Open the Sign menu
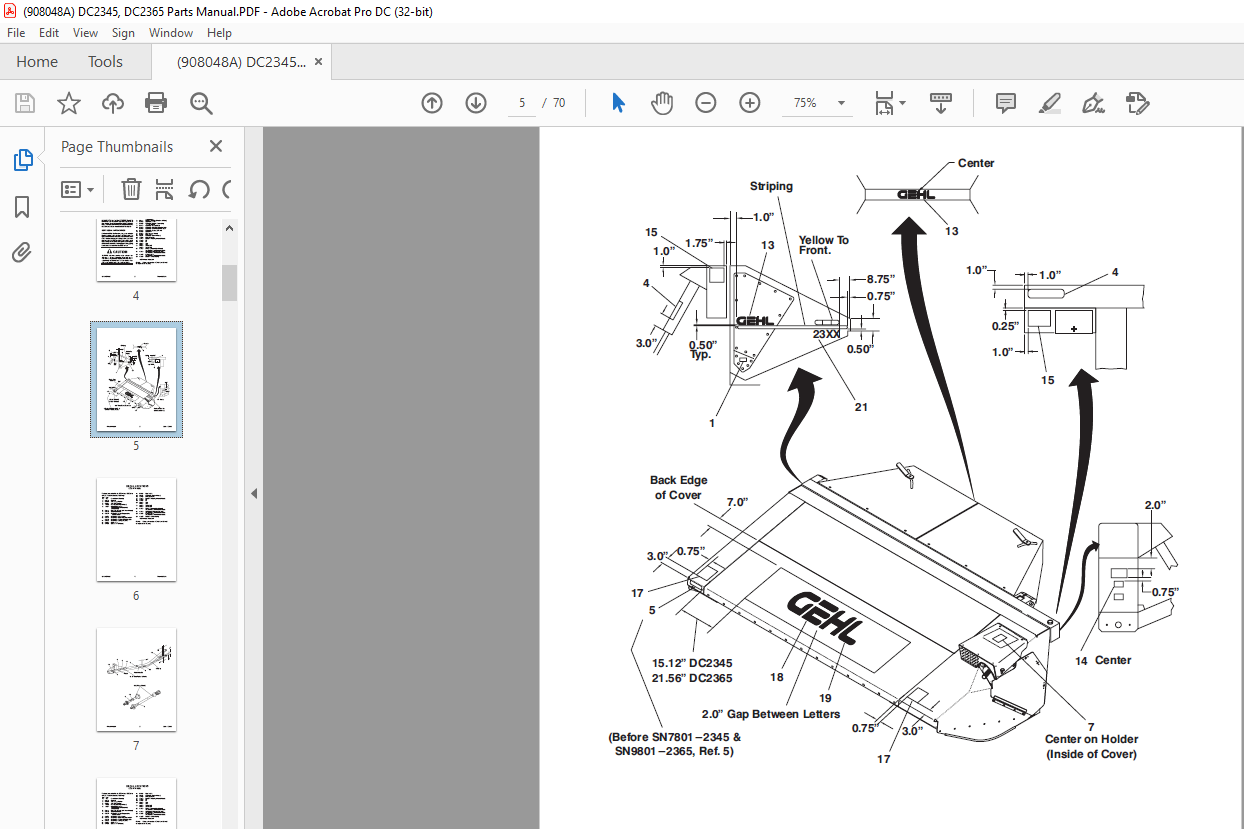1244x829 pixels. click(x=123, y=33)
